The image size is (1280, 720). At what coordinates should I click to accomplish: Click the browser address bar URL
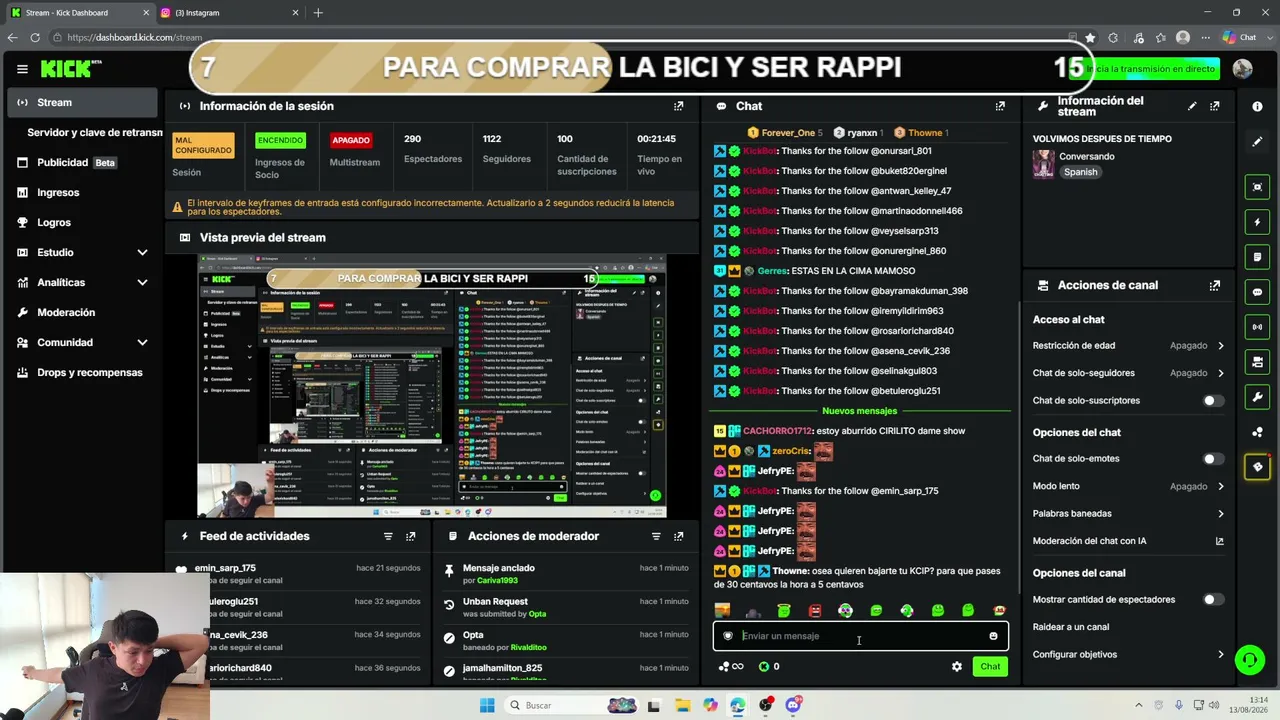coord(135,38)
